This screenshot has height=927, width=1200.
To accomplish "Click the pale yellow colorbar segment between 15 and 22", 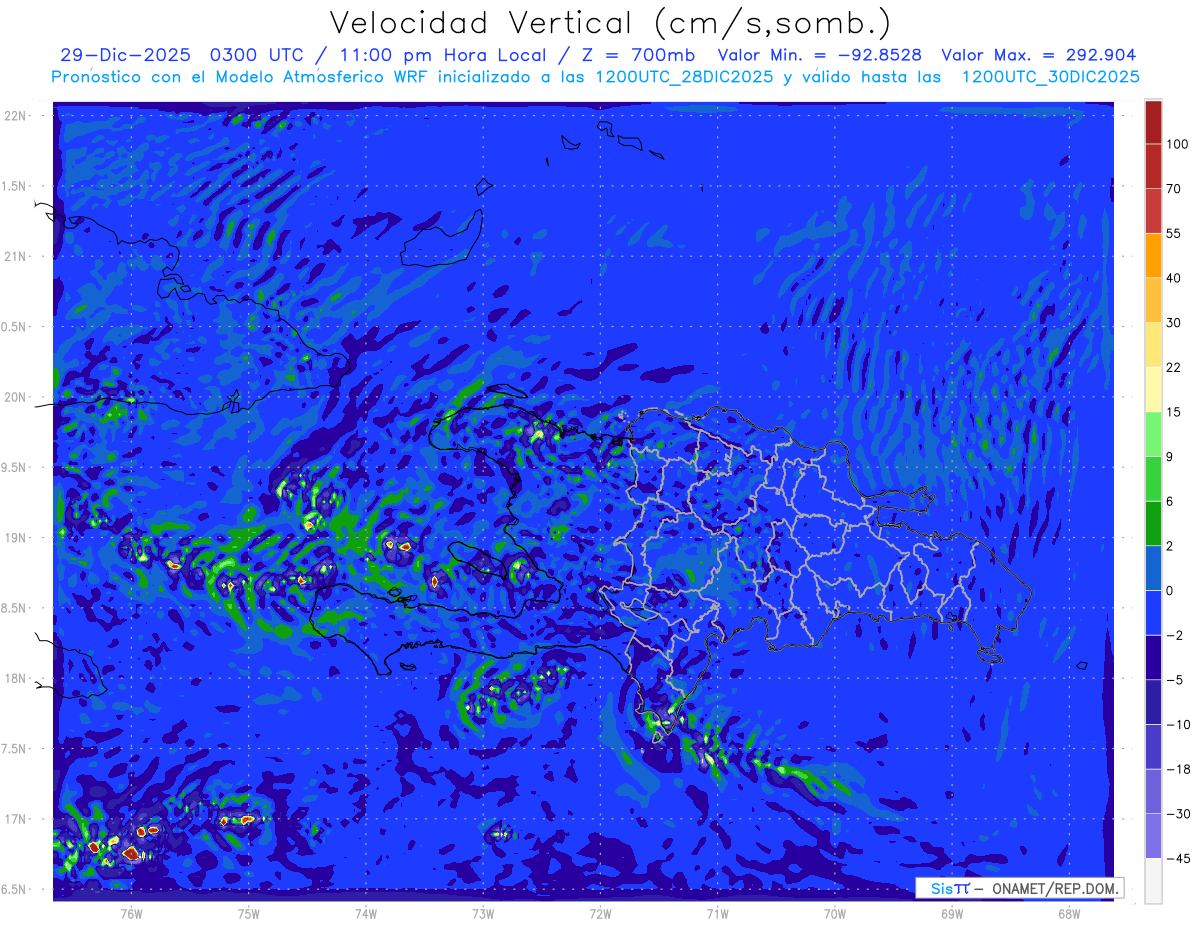I will click(1153, 389).
